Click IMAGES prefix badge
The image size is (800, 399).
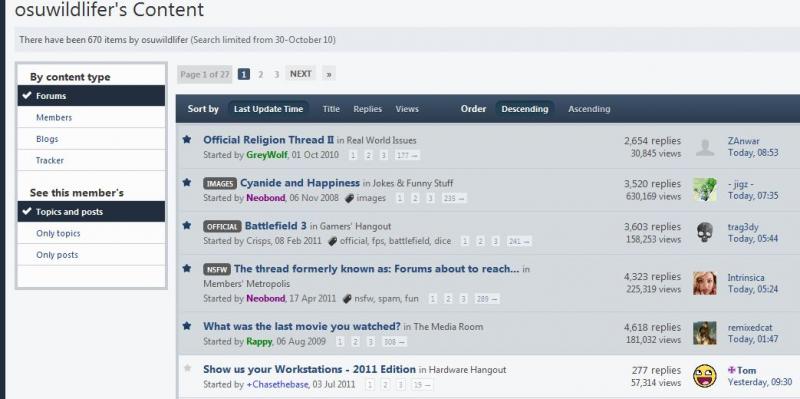(x=220, y=183)
